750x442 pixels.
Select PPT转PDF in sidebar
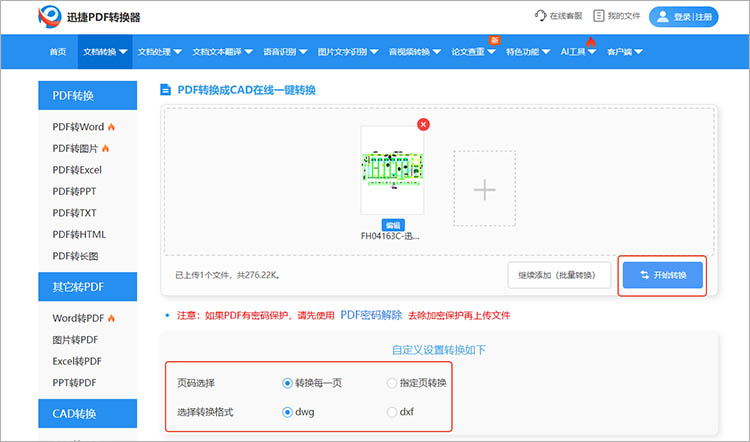click(74, 383)
